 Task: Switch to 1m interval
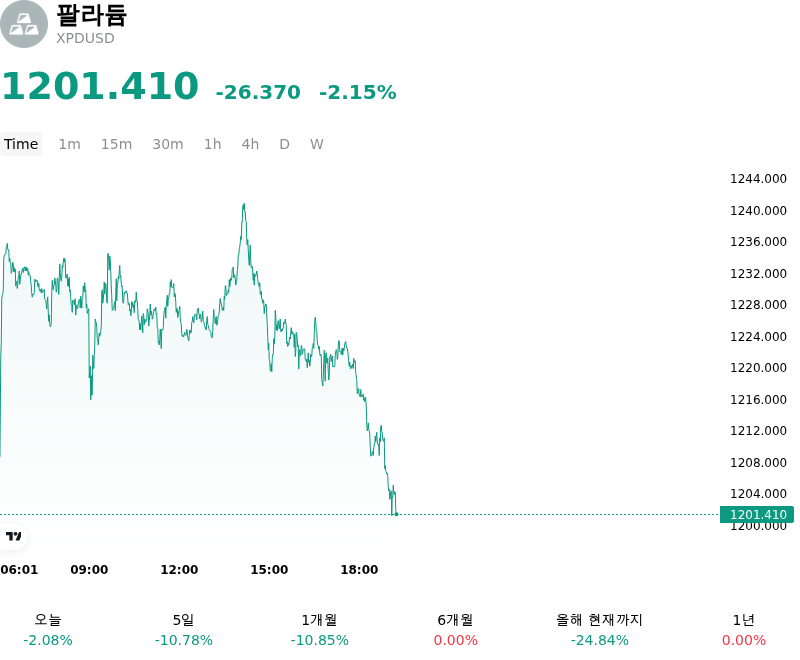point(69,144)
